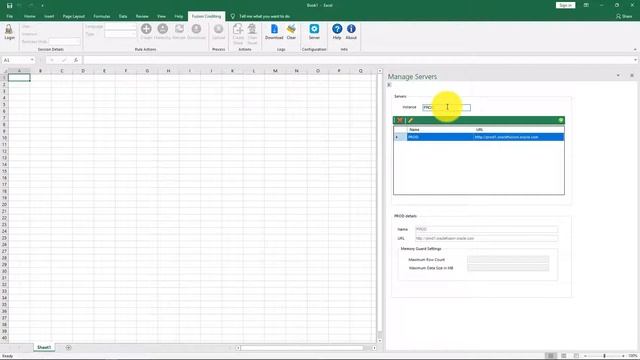Viewport: 640px width, 360px height.
Task: Click the Clean Sheet action icon
Action: [x=252, y=29]
